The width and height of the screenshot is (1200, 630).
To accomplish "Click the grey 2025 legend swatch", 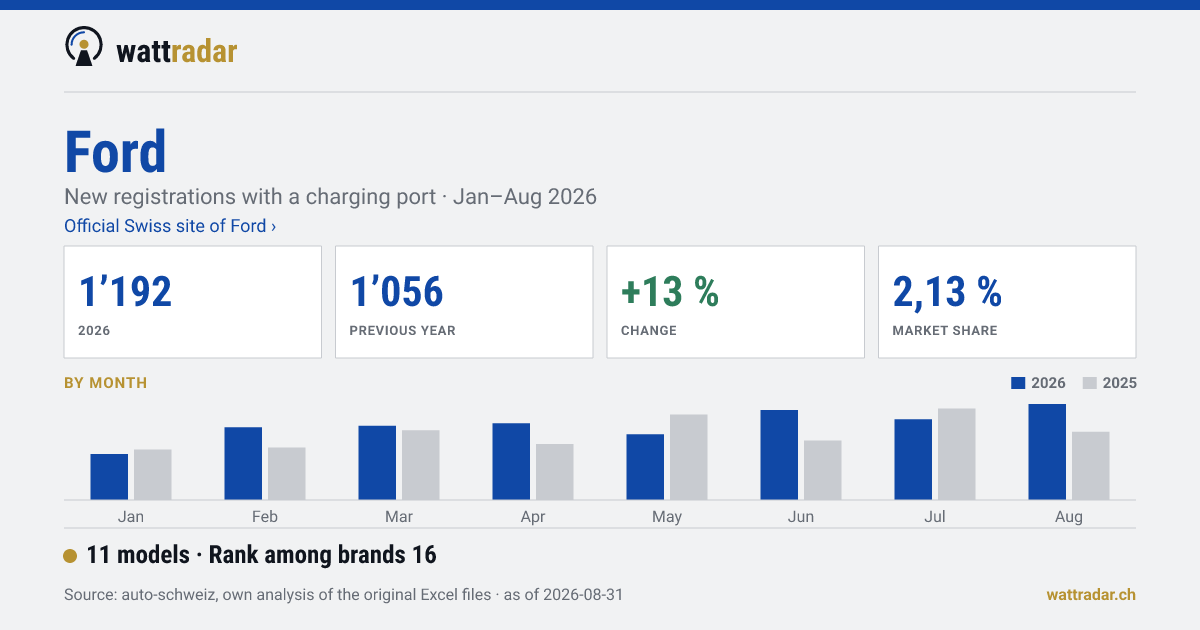I will coord(1091,383).
